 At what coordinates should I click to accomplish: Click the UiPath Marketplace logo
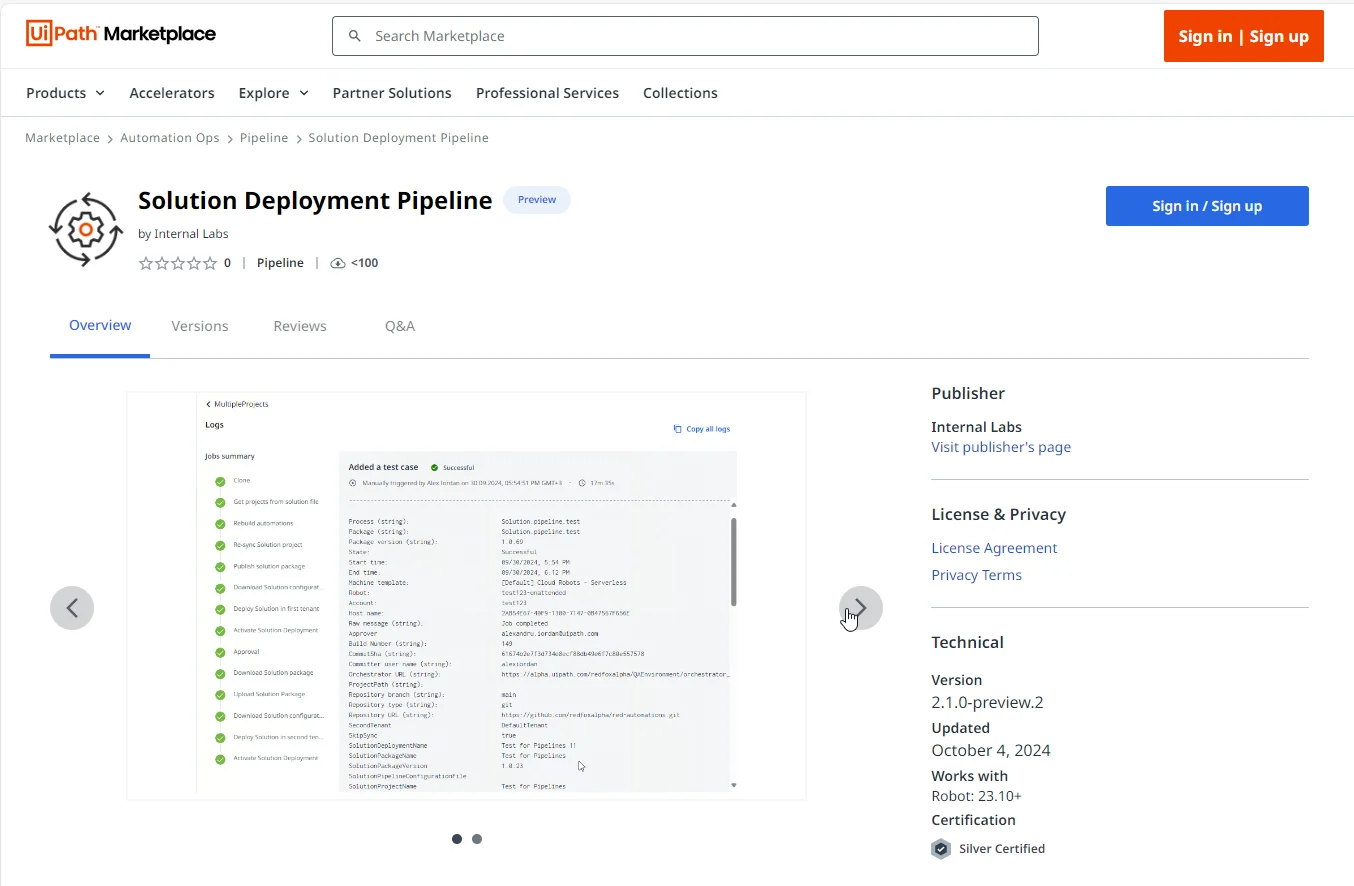[120, 33]
